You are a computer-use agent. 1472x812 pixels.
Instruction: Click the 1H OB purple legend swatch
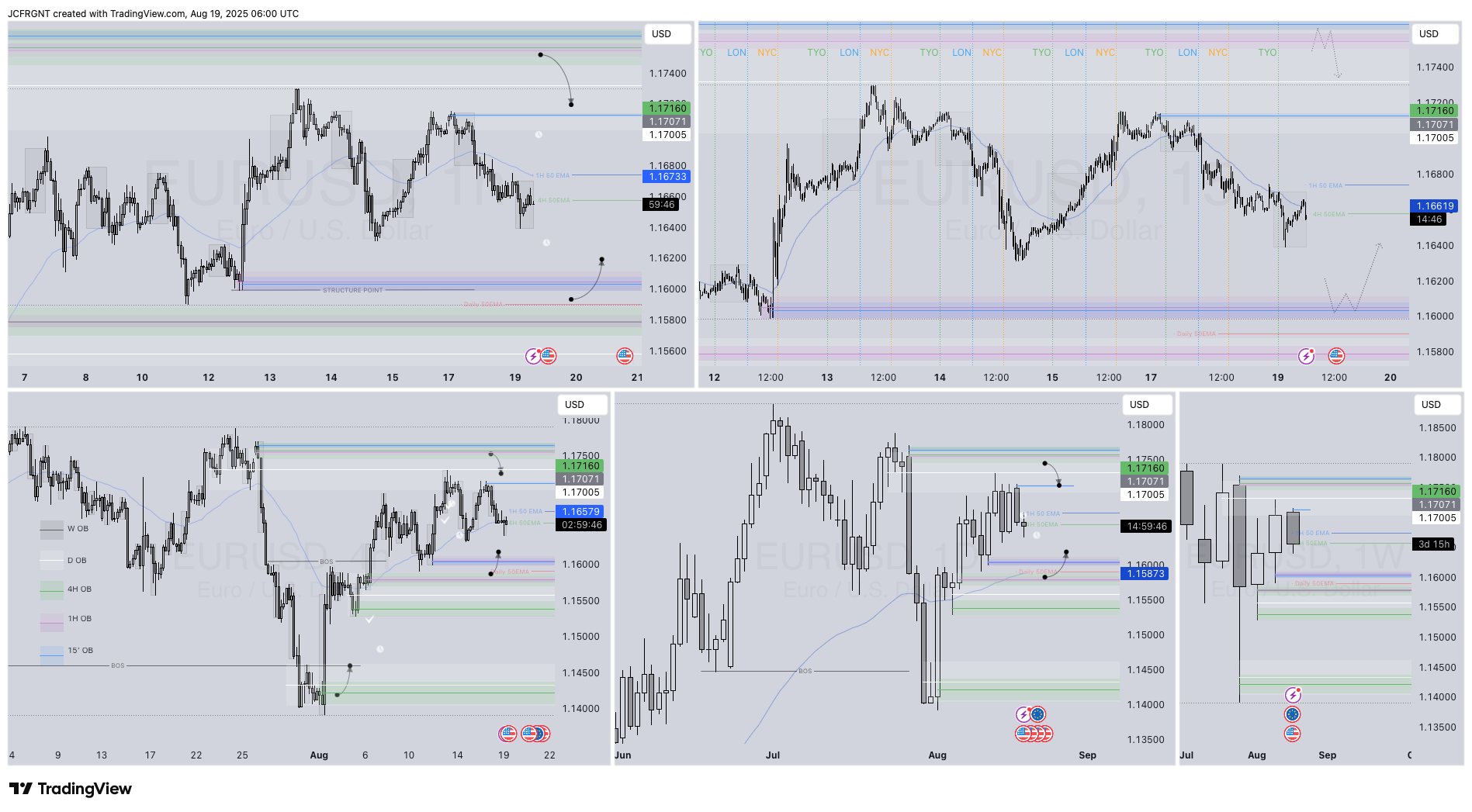pyautogui.click(x=52, y=622)
